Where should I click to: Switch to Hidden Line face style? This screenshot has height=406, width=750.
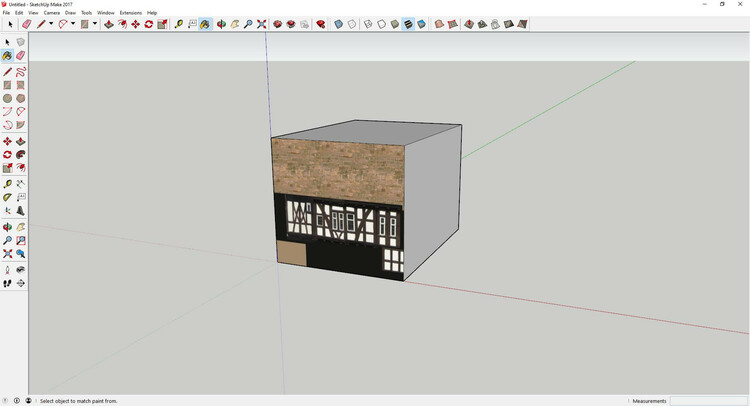point(381,24)
